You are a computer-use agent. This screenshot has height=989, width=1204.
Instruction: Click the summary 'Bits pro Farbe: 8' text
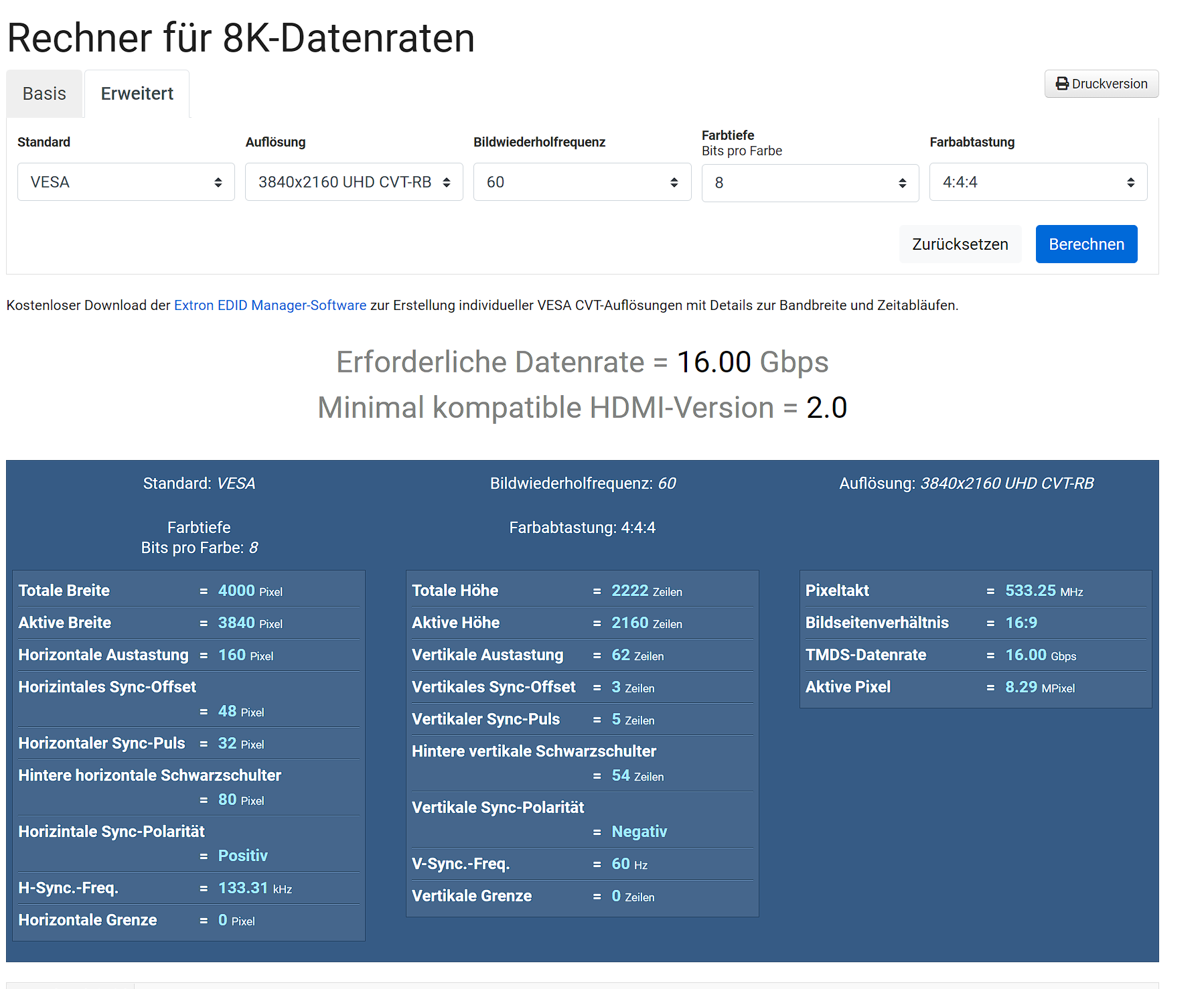click(x=199, y=548)
